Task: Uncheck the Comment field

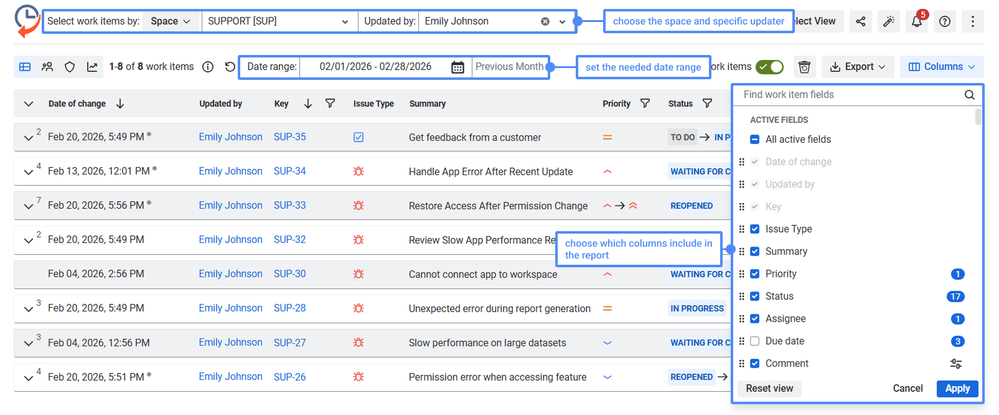Action: click(x=754, y=363)
